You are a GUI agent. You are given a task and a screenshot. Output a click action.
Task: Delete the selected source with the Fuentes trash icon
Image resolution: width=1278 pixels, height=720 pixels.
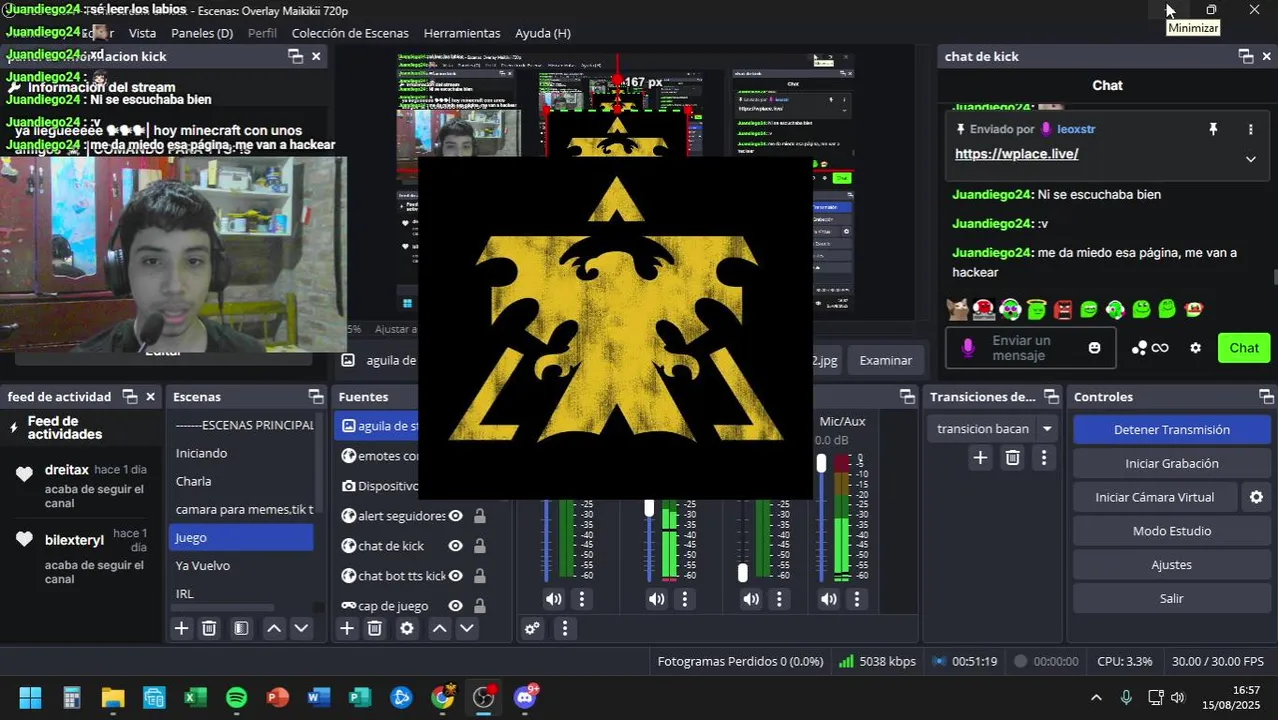374,628
